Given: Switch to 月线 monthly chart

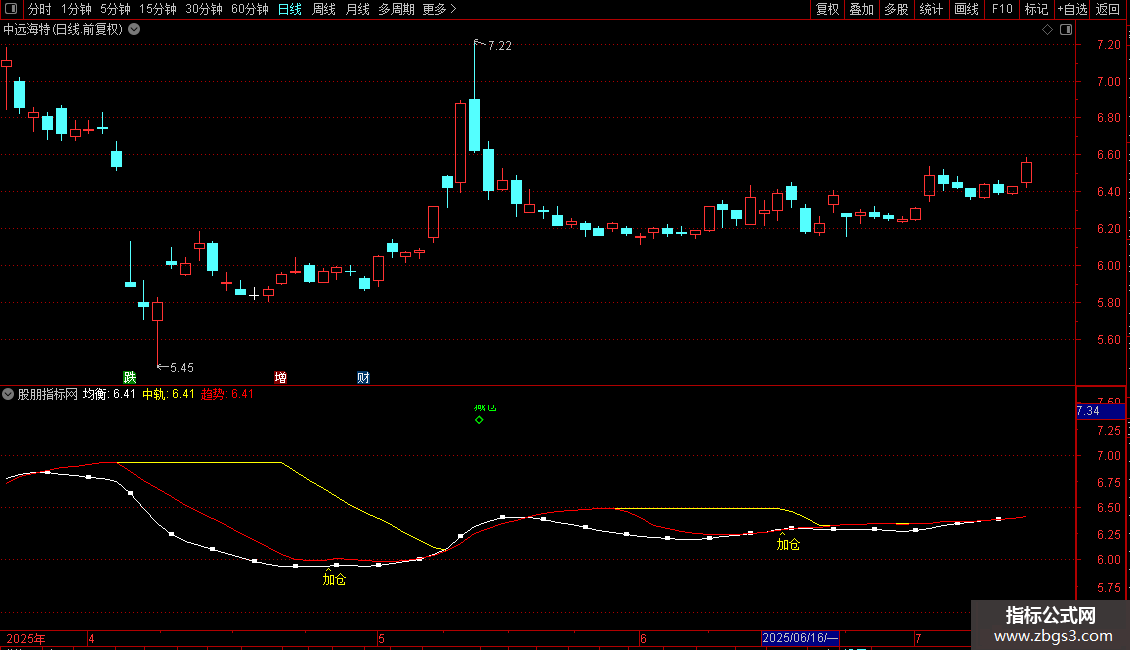Looking at the screenshot, I should click(357, 9).
